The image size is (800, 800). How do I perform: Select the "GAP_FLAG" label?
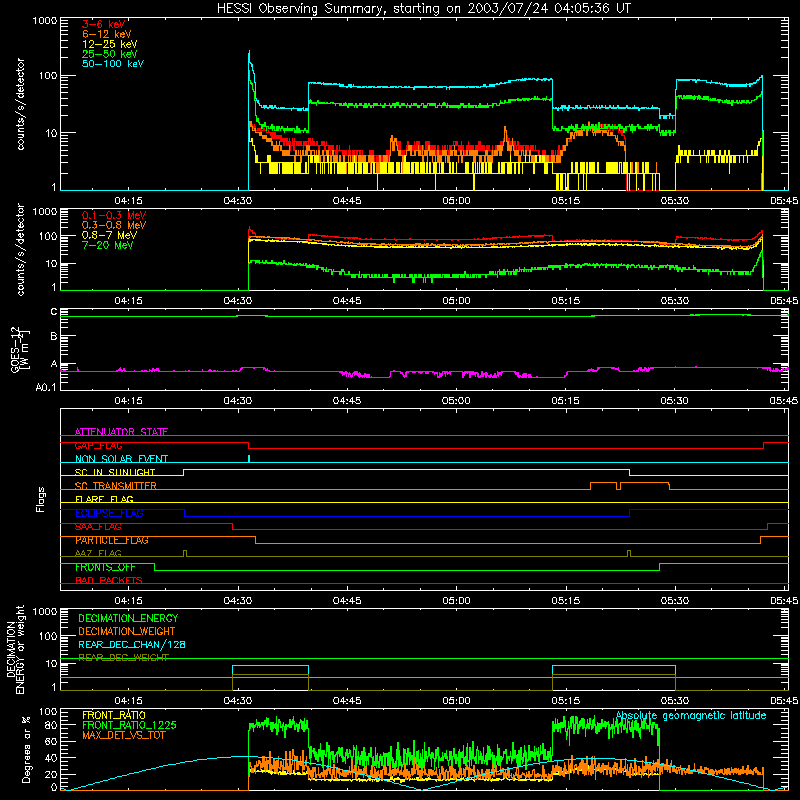98,445
